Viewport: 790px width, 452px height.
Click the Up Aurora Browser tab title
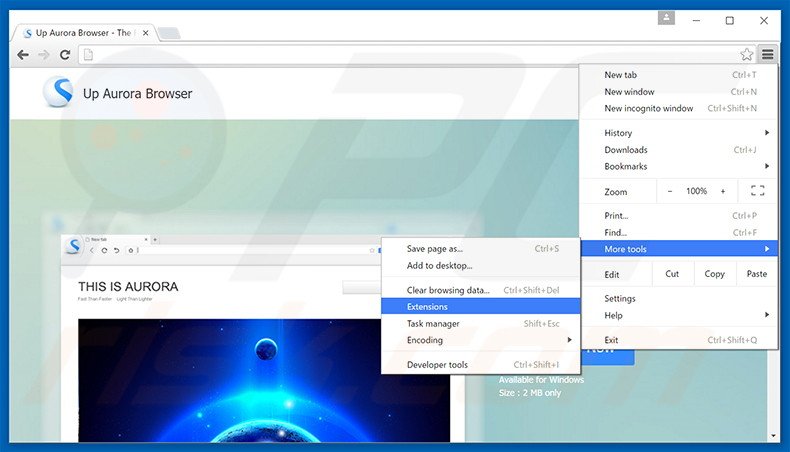(x=83, y=33)
